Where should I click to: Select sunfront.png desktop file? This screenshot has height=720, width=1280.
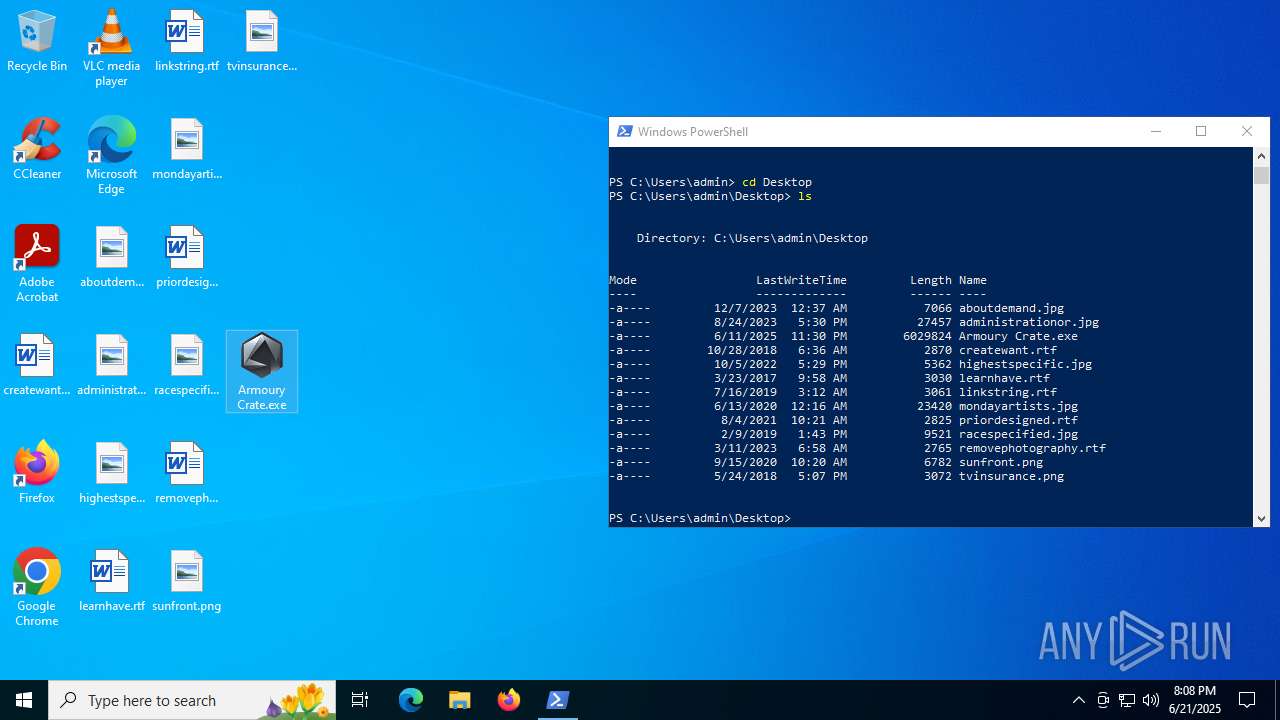(x=187, y=581)
